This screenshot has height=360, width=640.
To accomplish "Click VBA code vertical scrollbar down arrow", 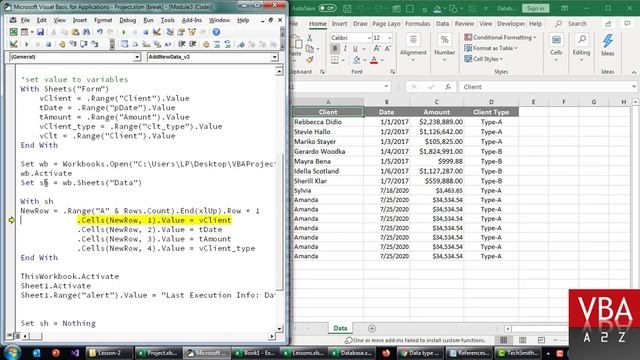I will 279,329.
